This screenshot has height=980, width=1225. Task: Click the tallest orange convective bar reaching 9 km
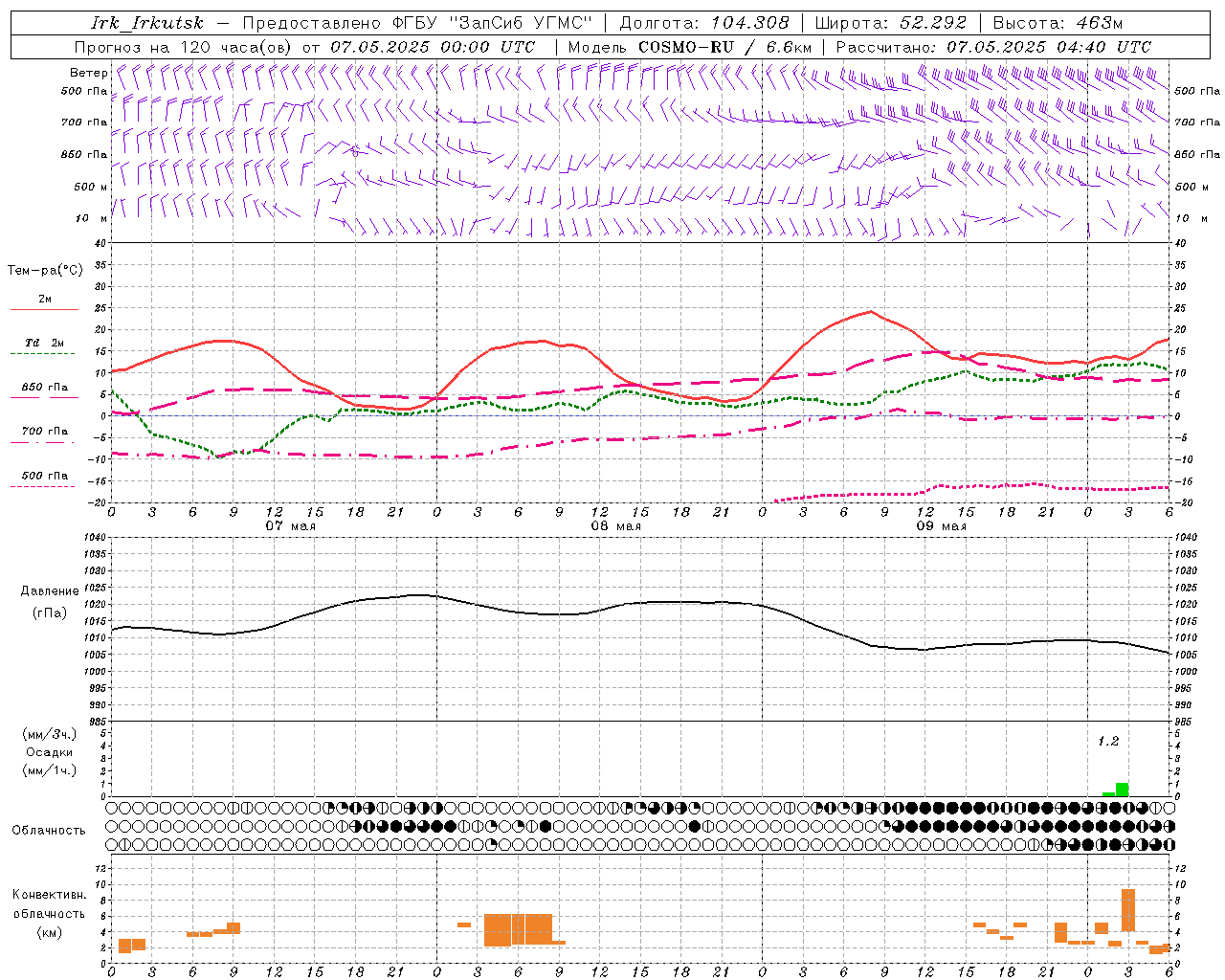(x=1128, y=910)
